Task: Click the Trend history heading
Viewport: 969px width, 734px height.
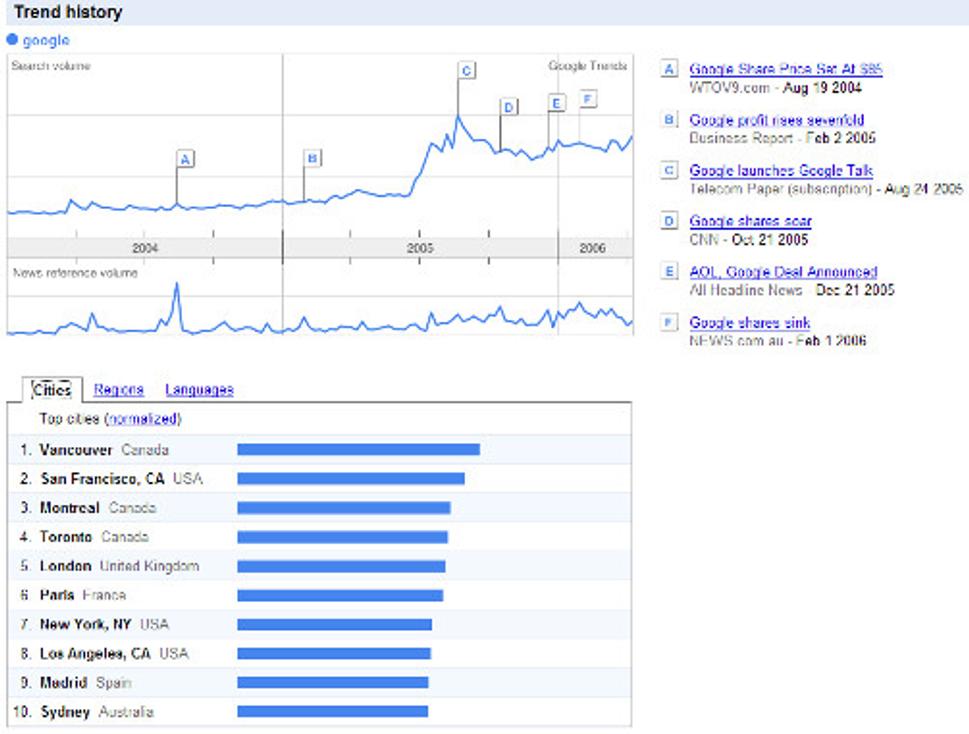Action: [x=68, y=12]
